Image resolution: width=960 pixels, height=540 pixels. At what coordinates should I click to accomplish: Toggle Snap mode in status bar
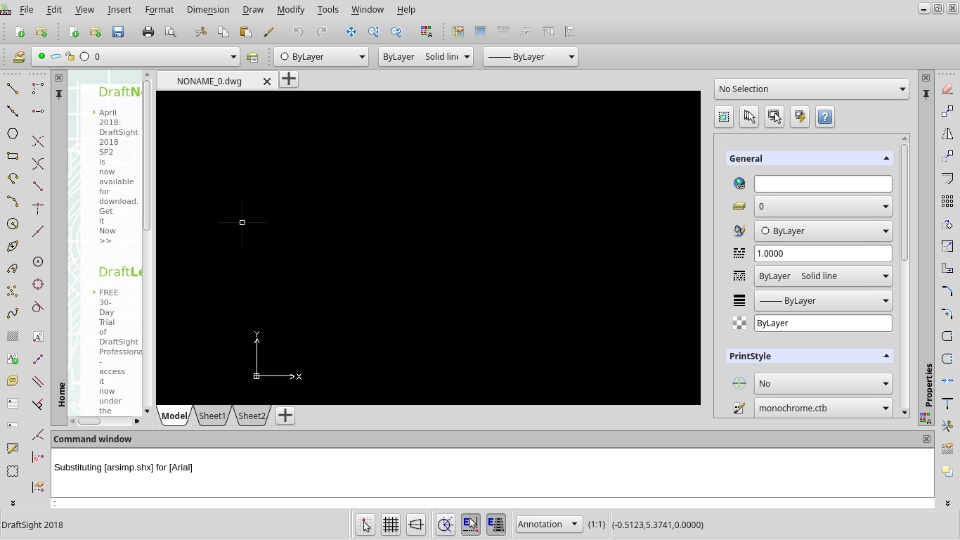365,524
